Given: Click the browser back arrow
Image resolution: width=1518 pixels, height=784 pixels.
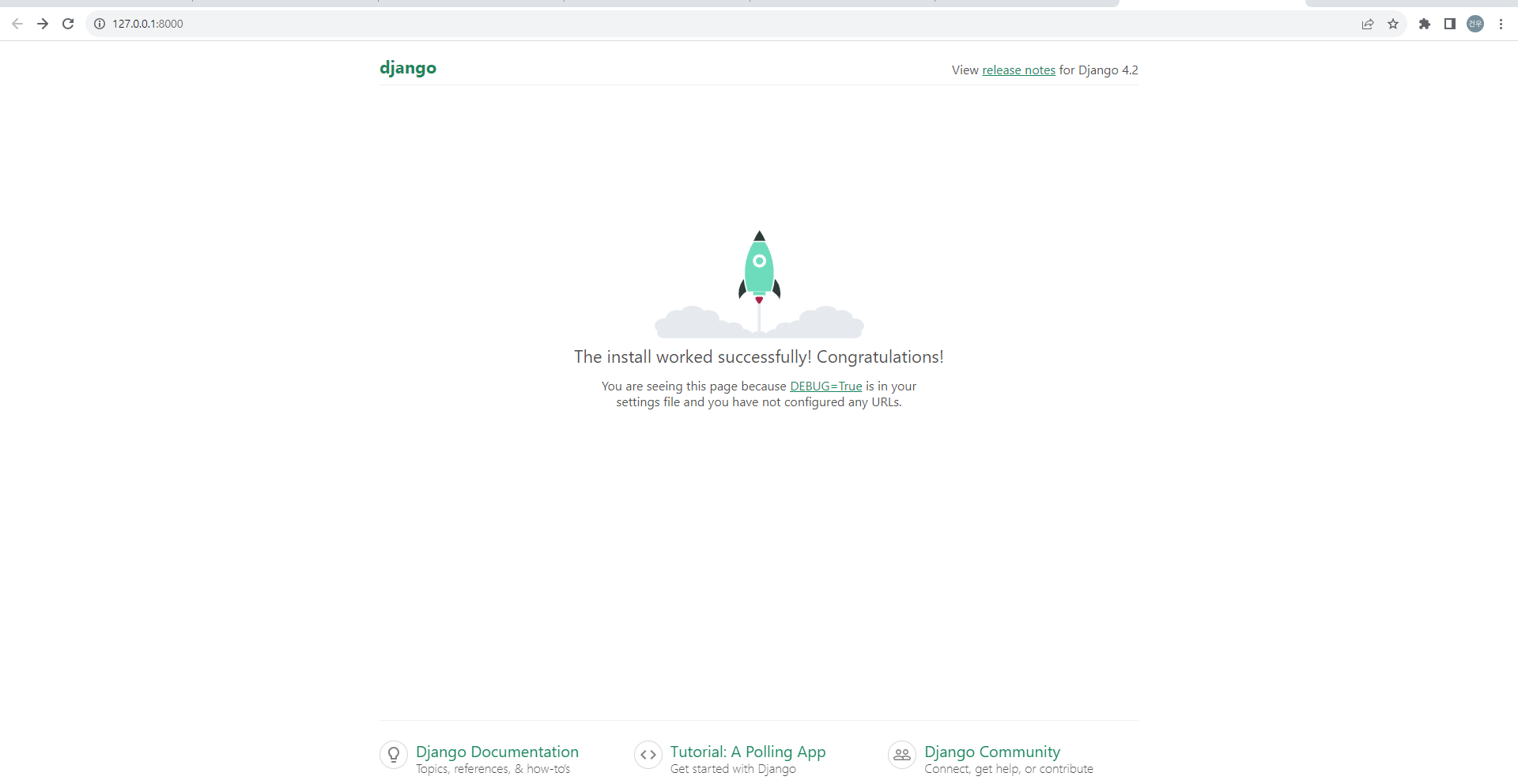Looking at the screenshot, I should click(x=17, y=24).
